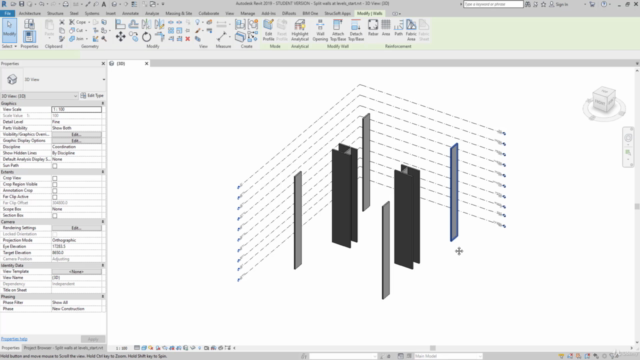Image resolution: width=640 pixels, height=360 pixels.
Task: Enable the Far Clip Active checkbox
Action: click(x=55, y=197)
